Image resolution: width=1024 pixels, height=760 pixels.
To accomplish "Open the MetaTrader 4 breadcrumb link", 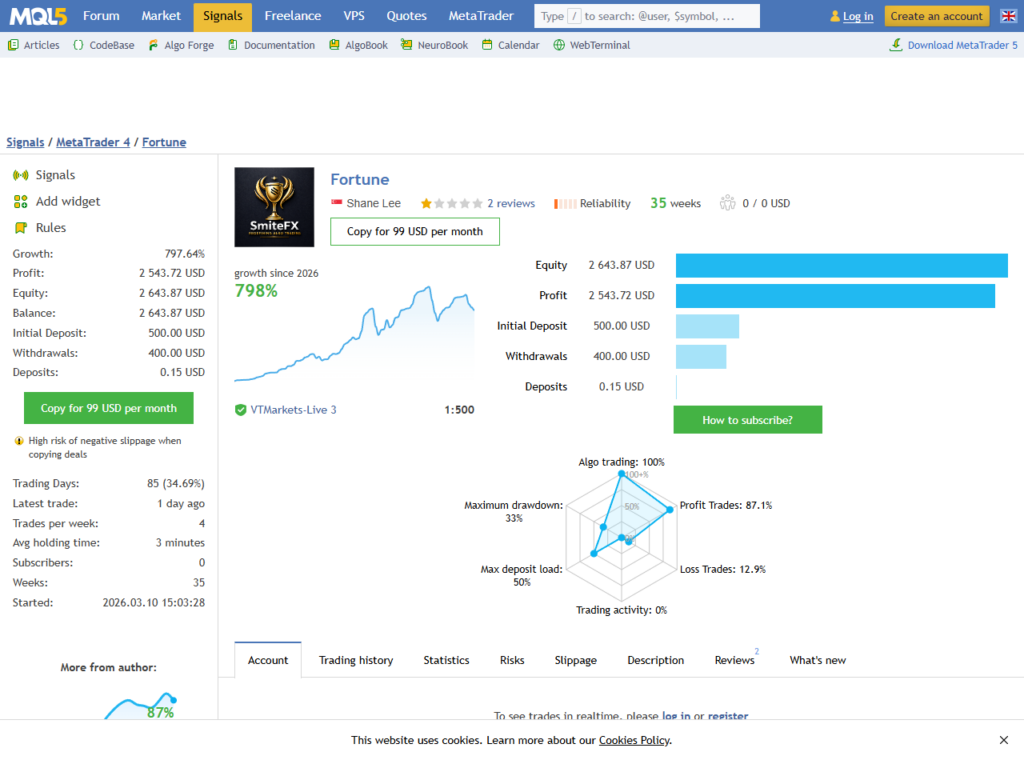I will (x=93, y=142).
